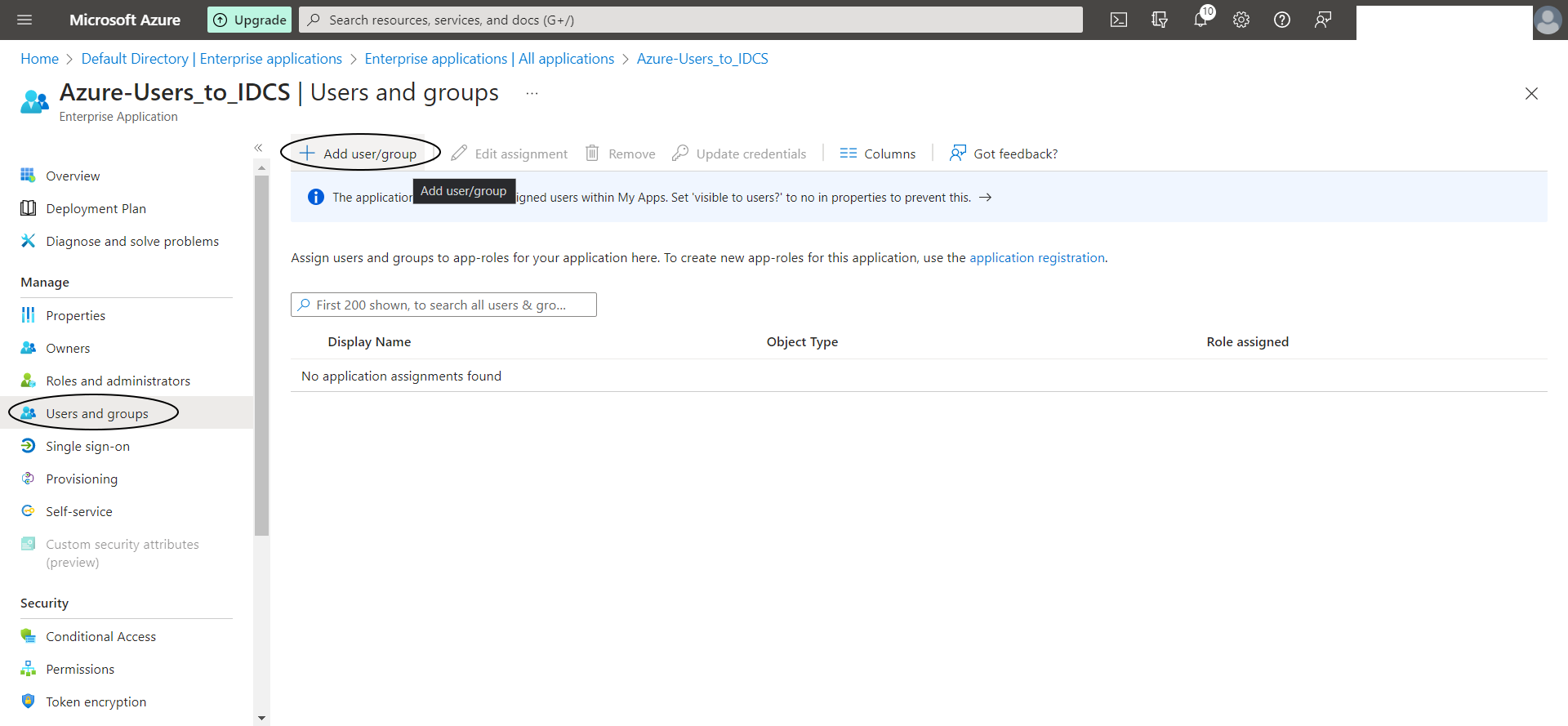Open the more options ellipsis by the title
The image size is (1568, 726).
[532, 93]
